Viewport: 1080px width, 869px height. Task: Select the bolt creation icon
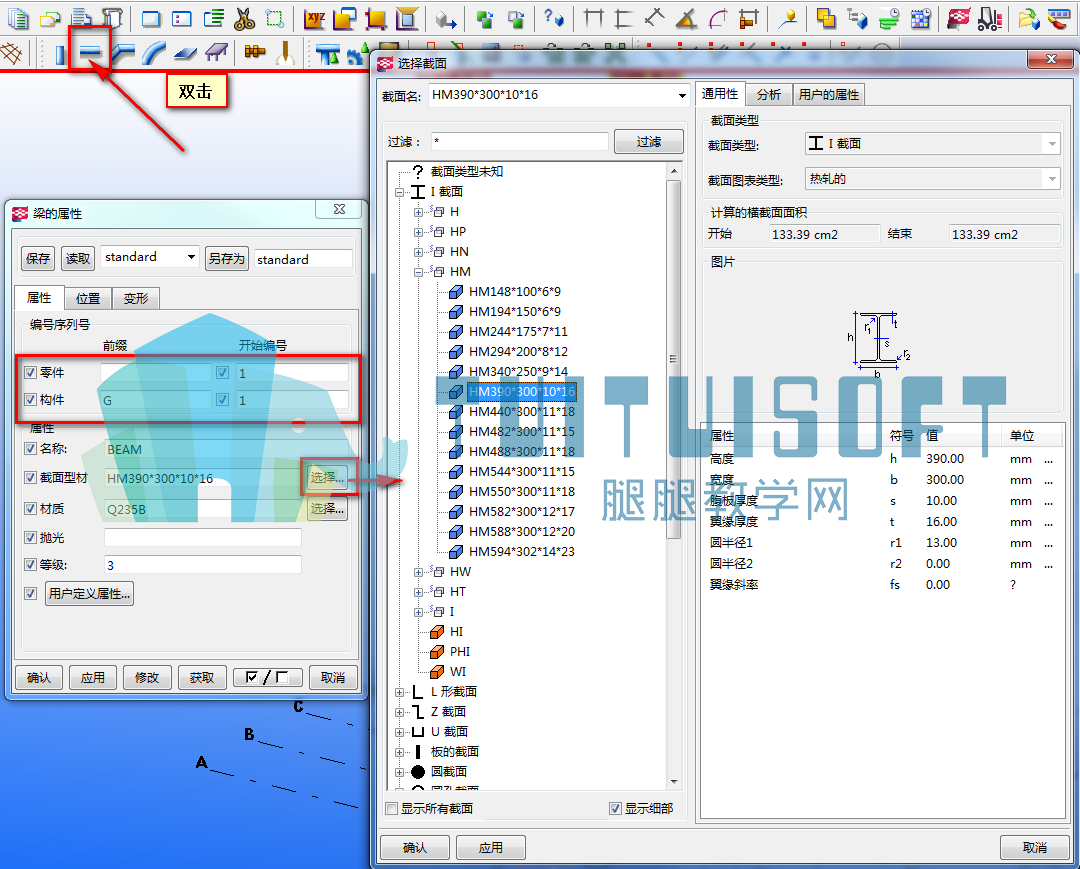tap(255, 52)
